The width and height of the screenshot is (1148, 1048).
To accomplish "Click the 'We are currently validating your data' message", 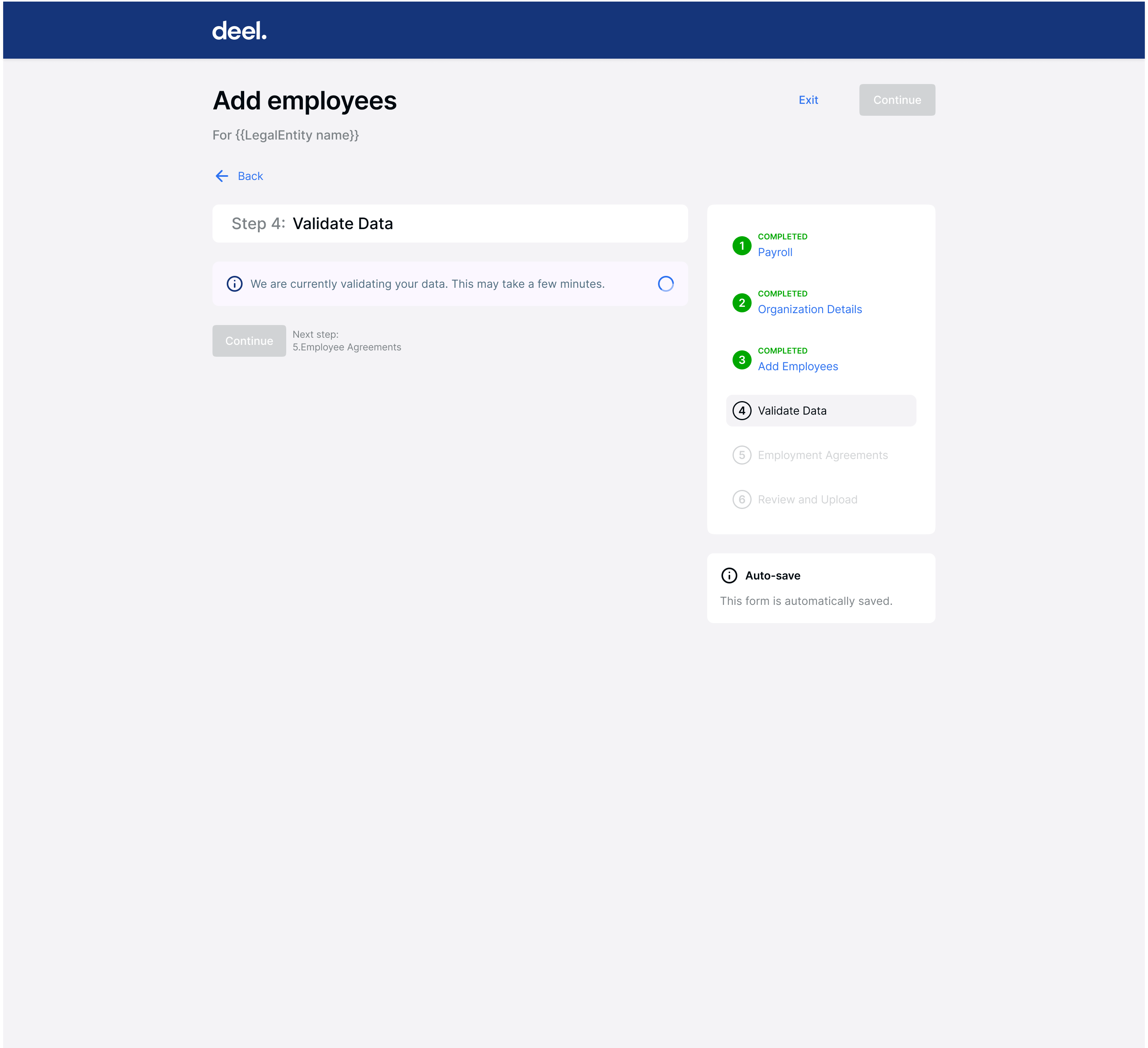I will [427, 283].
